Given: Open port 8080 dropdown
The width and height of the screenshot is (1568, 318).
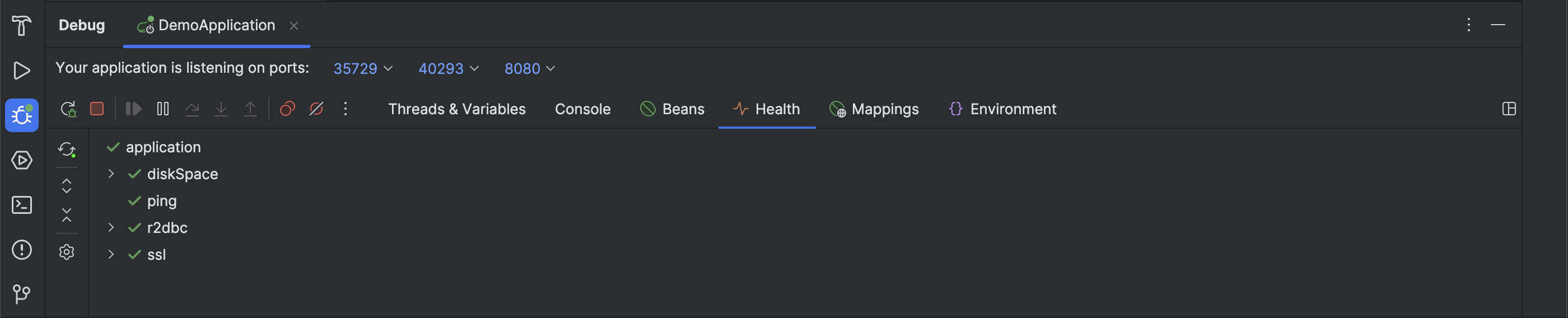Looking at the screenshot, I should [530, 69].
